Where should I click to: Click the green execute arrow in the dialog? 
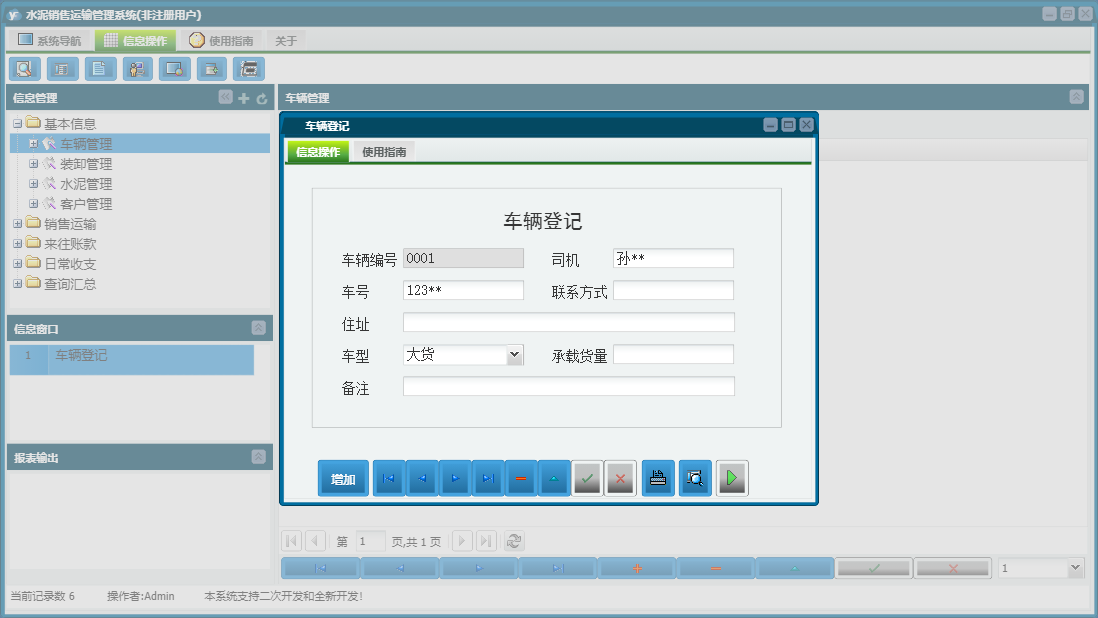pyautogui.click(x=729, y=478)
